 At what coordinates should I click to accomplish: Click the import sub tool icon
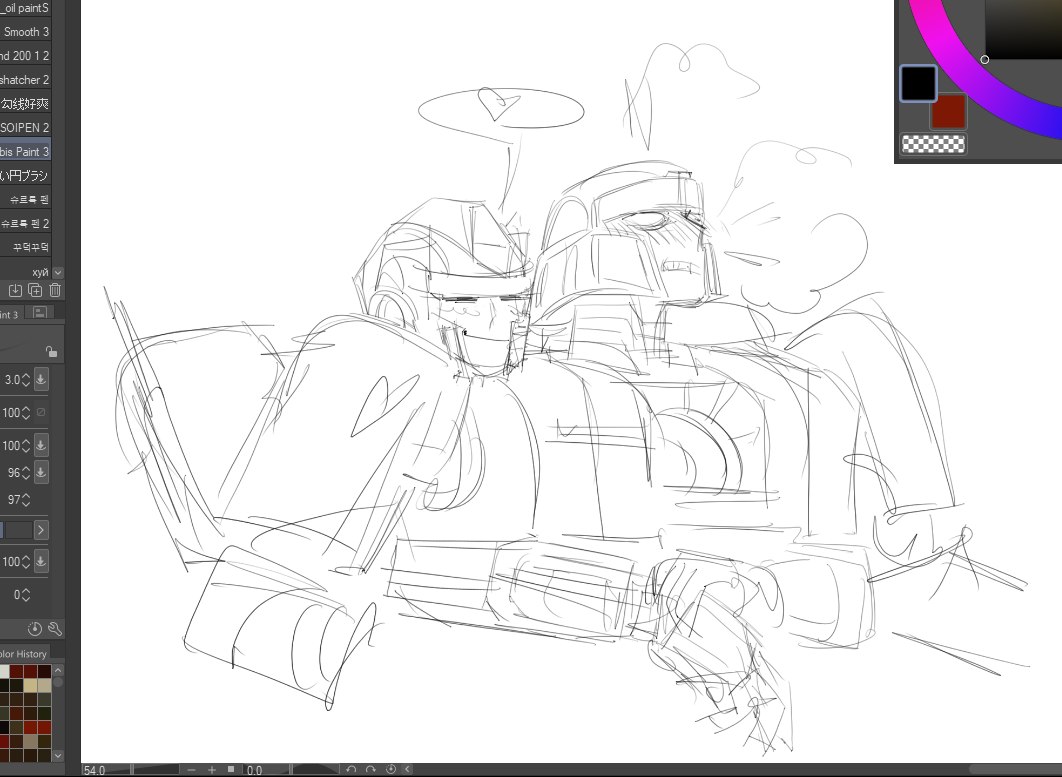coord(15,291)
